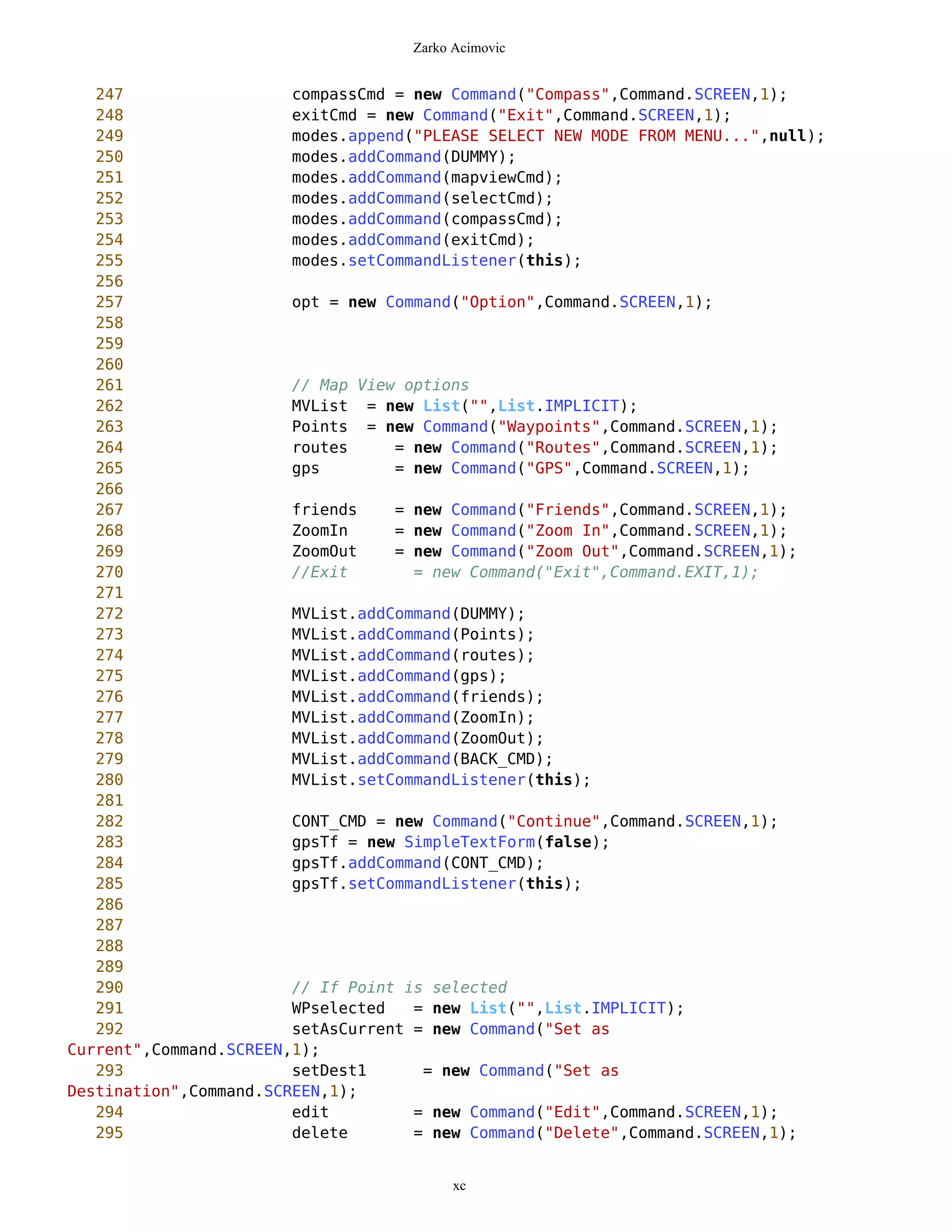Viewport: 952px width, 1232px height.
Task: Click the If Point is selected comment
Action: pos(399,987)
